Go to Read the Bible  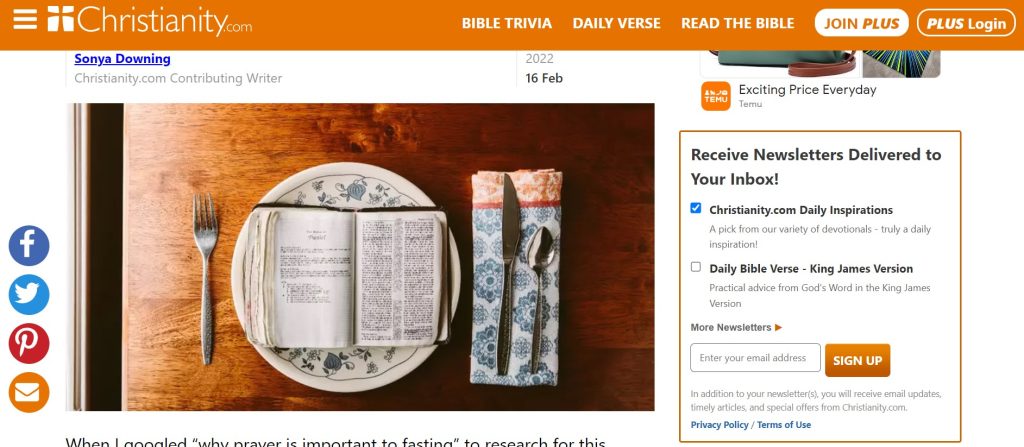coord(738,24)
